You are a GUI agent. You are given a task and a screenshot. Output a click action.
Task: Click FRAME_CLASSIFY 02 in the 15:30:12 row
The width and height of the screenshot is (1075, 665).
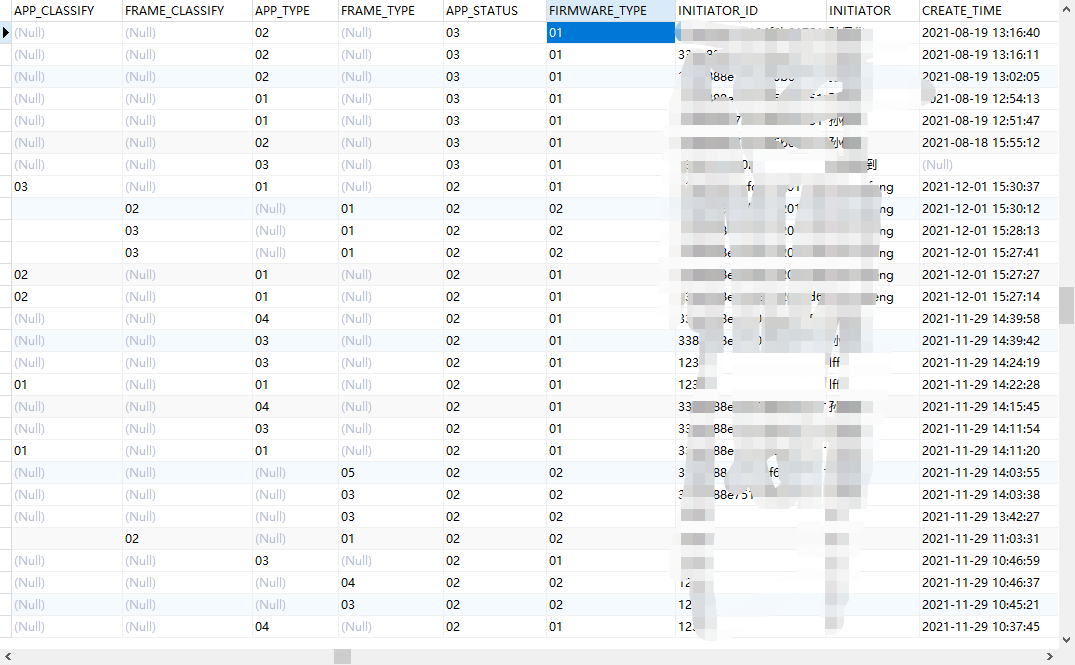[187, 208]
